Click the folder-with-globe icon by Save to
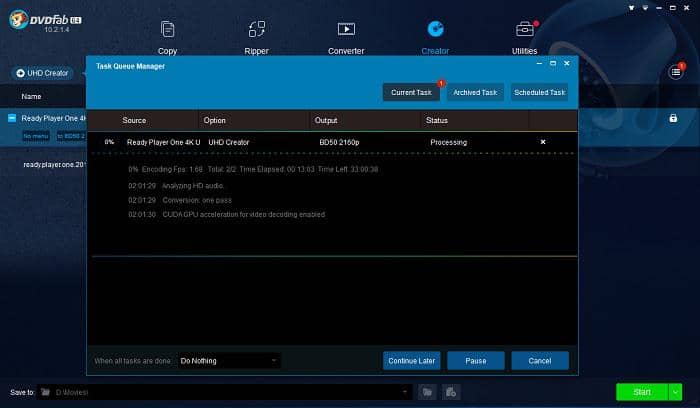The height and width of the screenshot is (408, 700). (451, 392)
